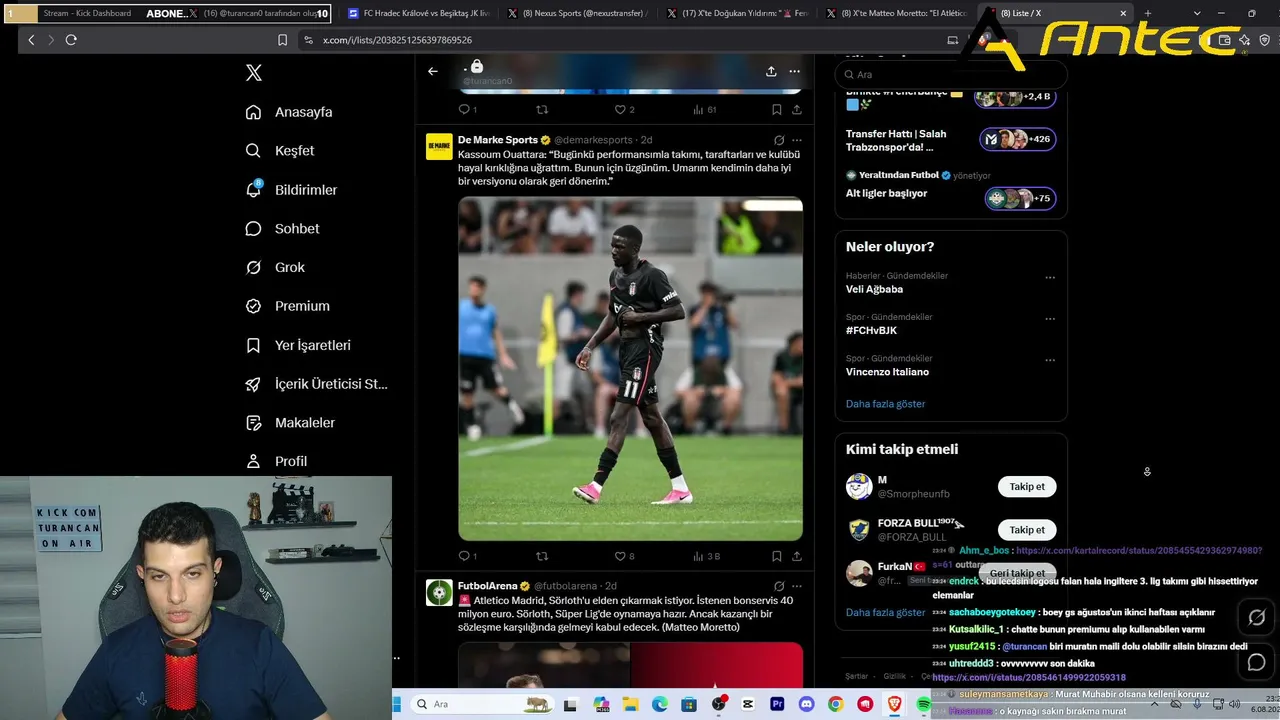Ask Grok about the De Marke Sports tweet

tap(779, 140)
